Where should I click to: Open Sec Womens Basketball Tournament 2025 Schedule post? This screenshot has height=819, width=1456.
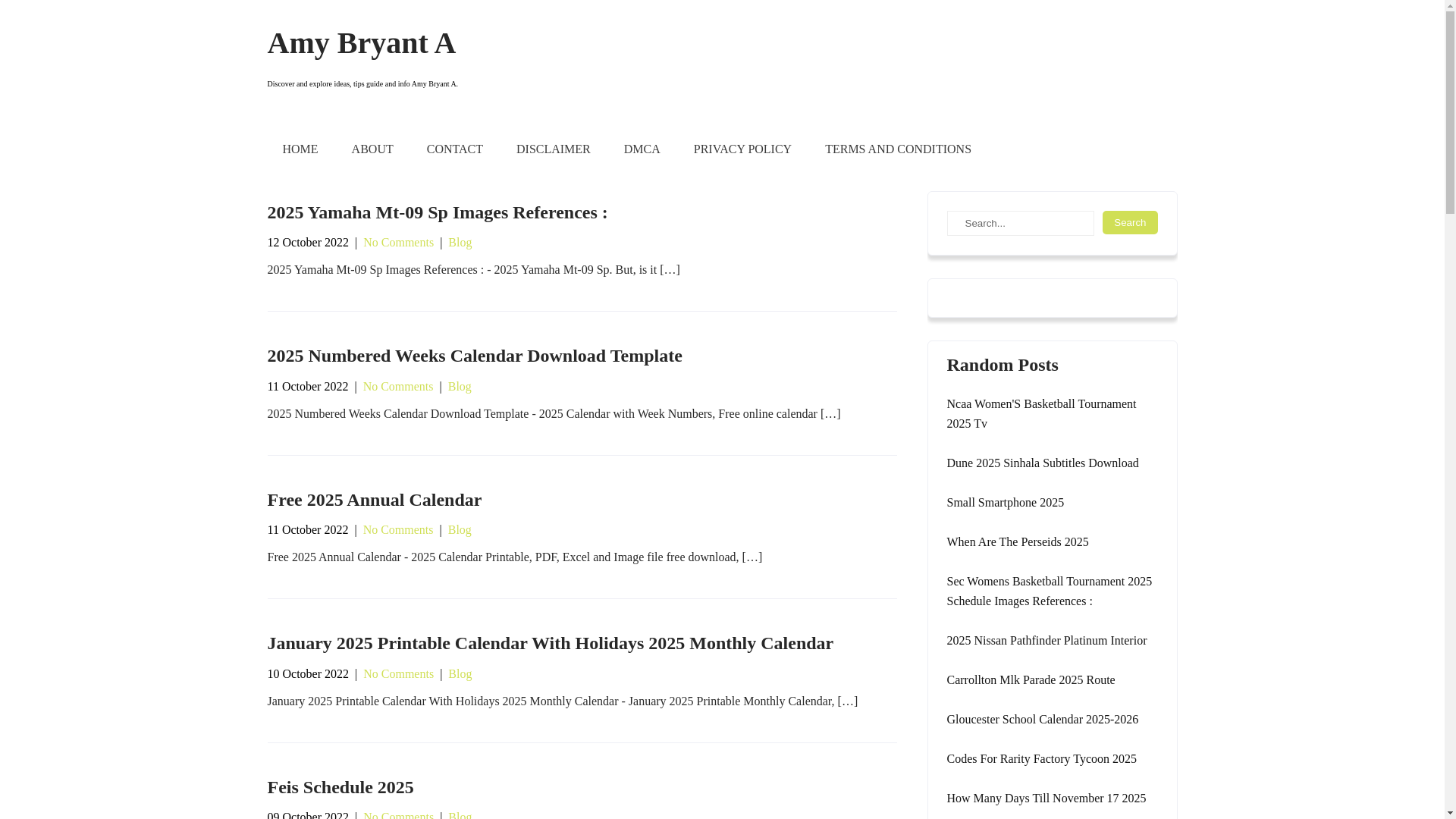click(x=1049, y=591)
